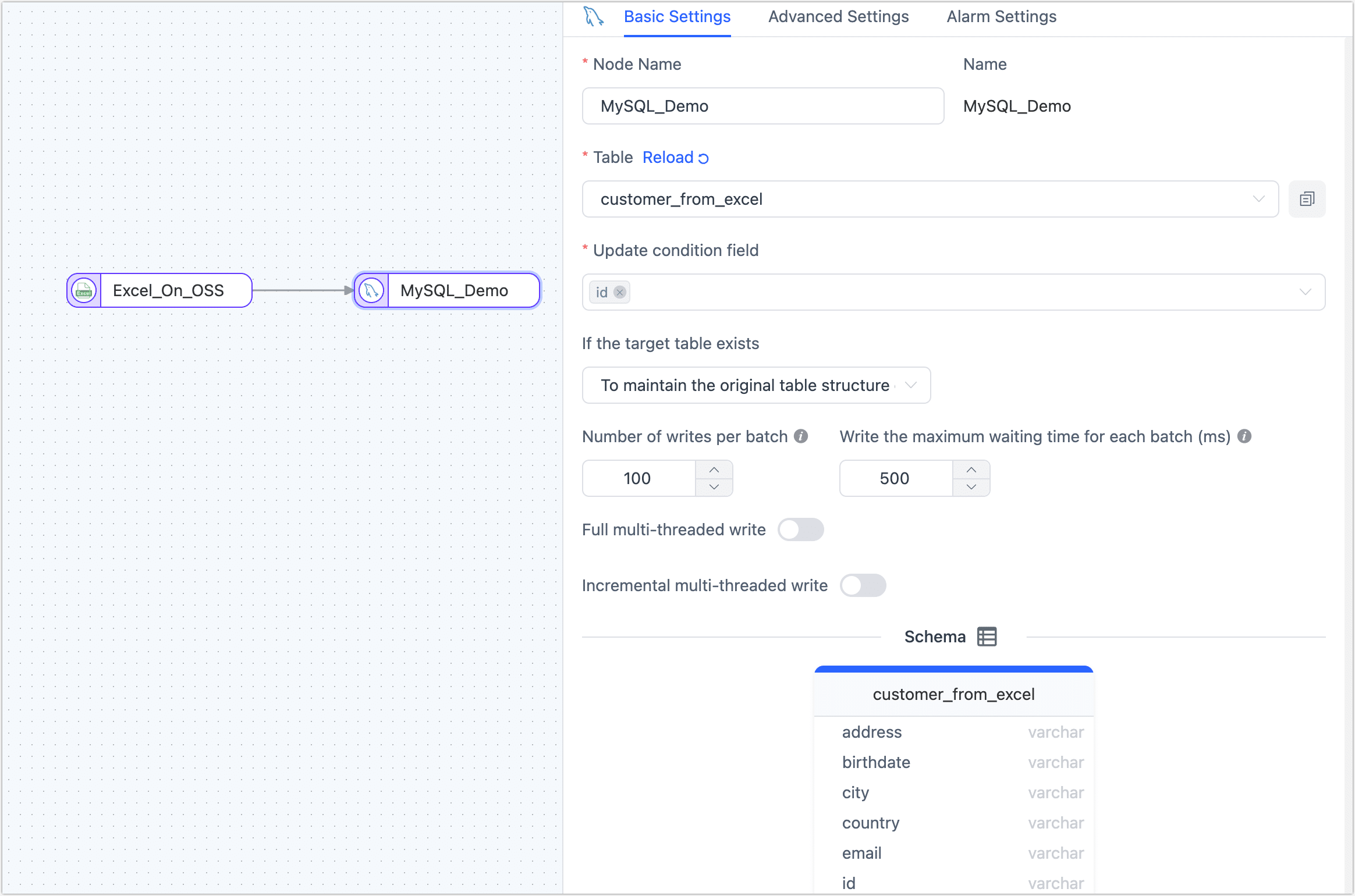Click the info icon beside maximum waiting time
1355x896 pixels.
[x=1244, y=436]
